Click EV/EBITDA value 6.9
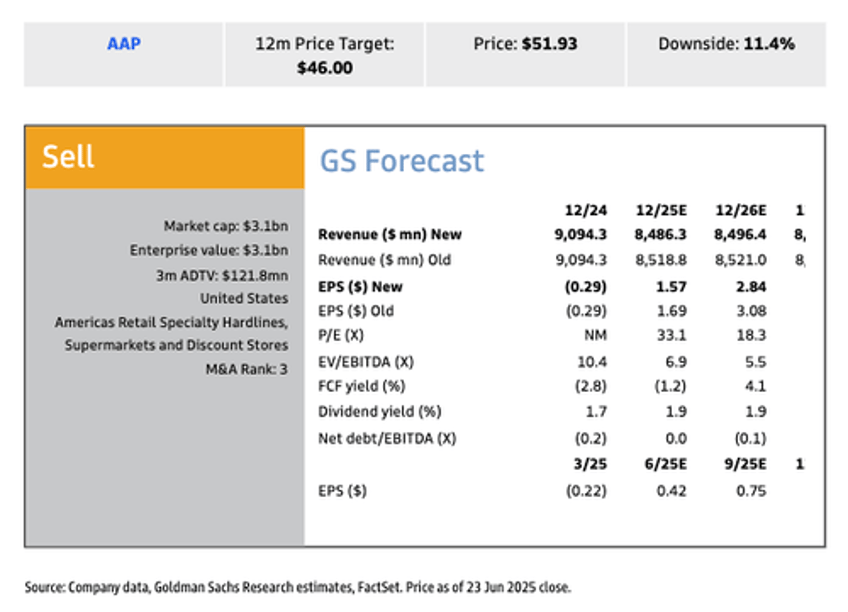The width and height of the screenshot is (848, 612). coord(675,362)
